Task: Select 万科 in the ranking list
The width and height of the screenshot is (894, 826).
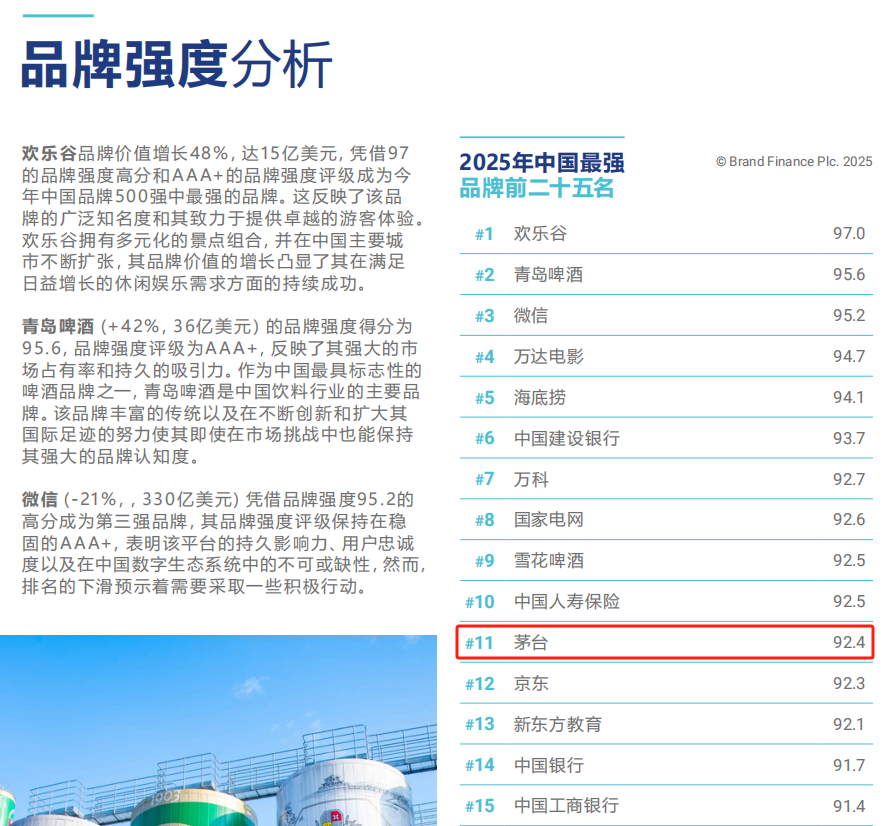Action: [531, 479]
